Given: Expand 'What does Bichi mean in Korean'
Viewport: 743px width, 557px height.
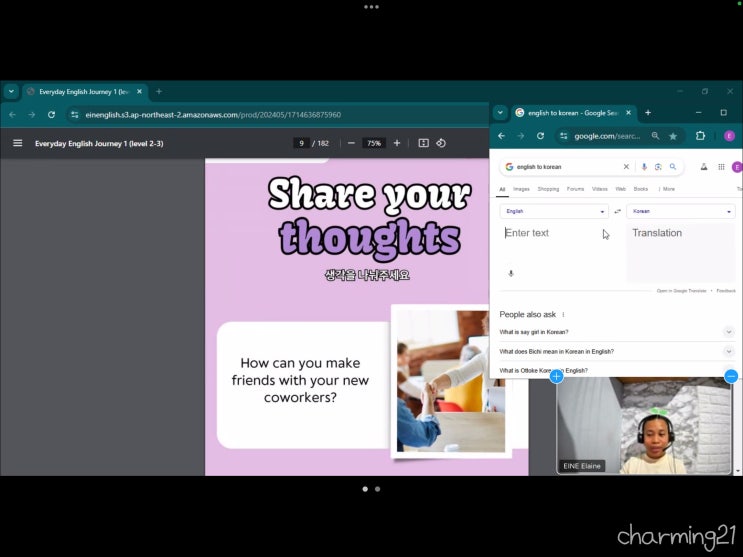Looking at the screenshot, I should point(729,351).
